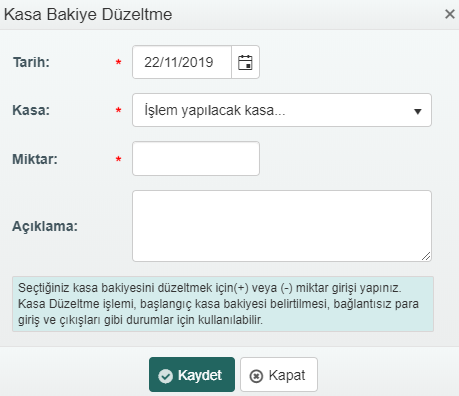The height and width of the screenshot is (396, 459).
Task: Click the Açıklama textarea resize handle
Action: (x=426, y=256)
